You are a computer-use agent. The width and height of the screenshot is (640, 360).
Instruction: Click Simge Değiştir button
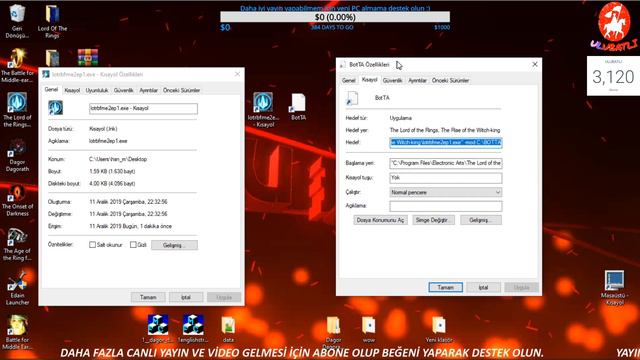click(x=433, y=220)
